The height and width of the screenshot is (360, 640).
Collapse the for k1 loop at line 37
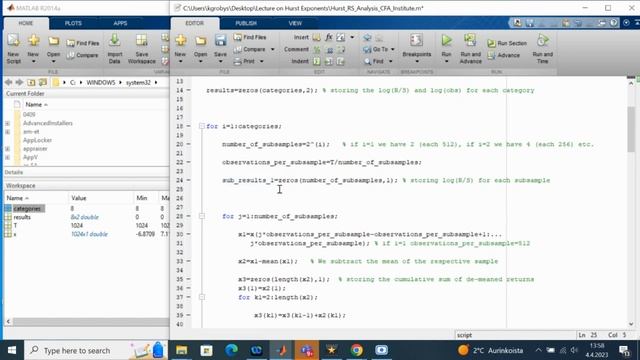(x=202, y=297)
